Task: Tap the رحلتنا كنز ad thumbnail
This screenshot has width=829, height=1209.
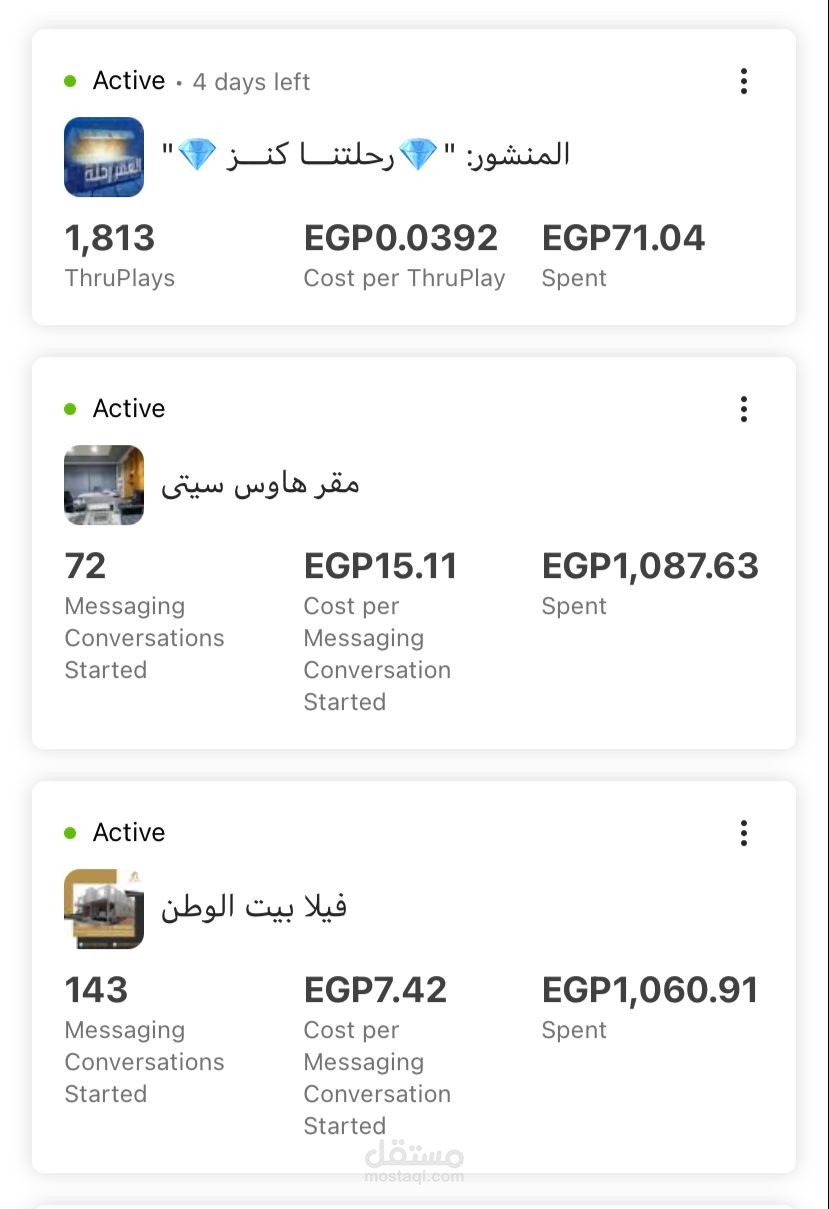Action: pos(104,157)
